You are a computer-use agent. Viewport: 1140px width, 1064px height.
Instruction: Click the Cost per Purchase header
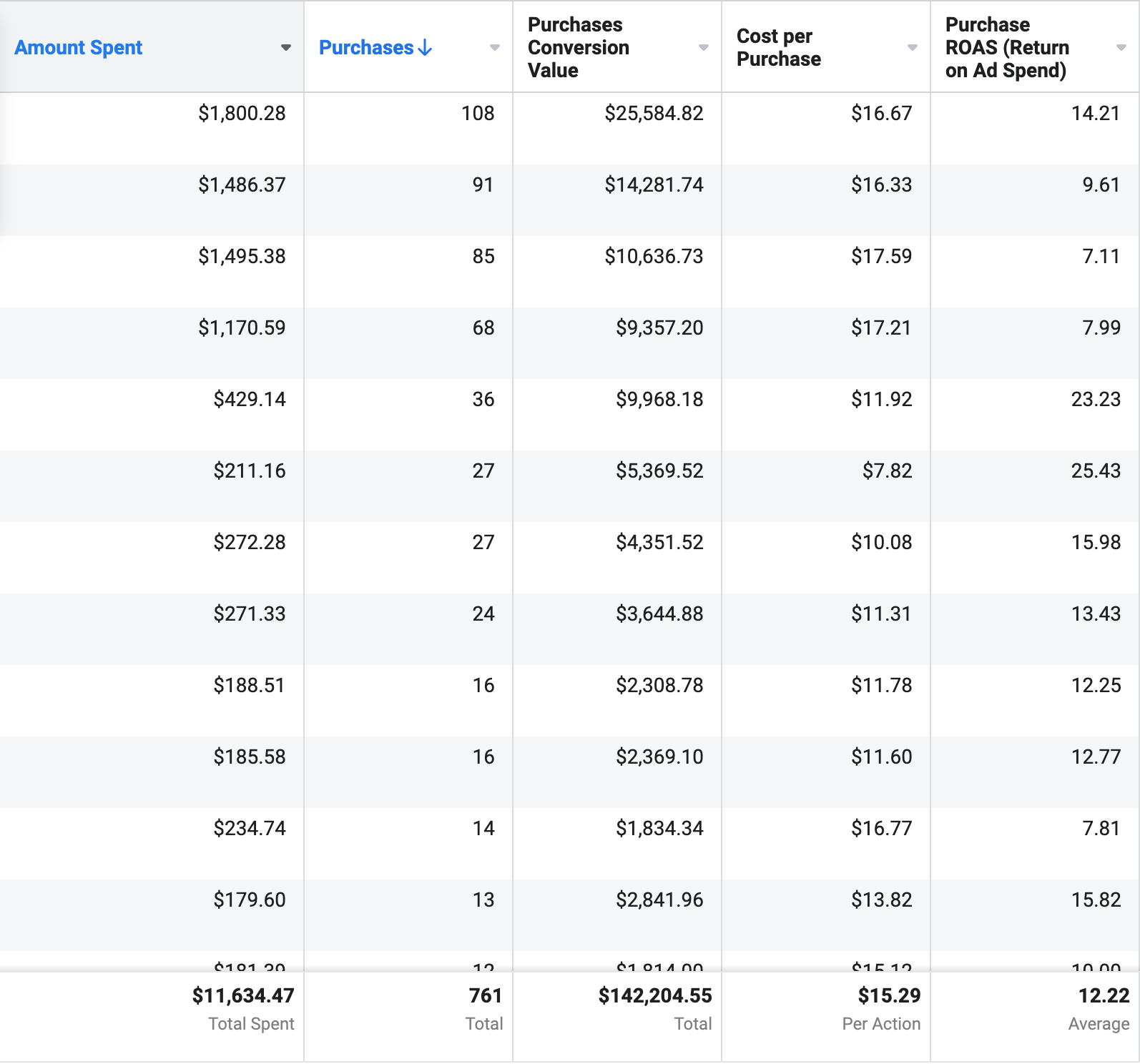tap(778, 48)
